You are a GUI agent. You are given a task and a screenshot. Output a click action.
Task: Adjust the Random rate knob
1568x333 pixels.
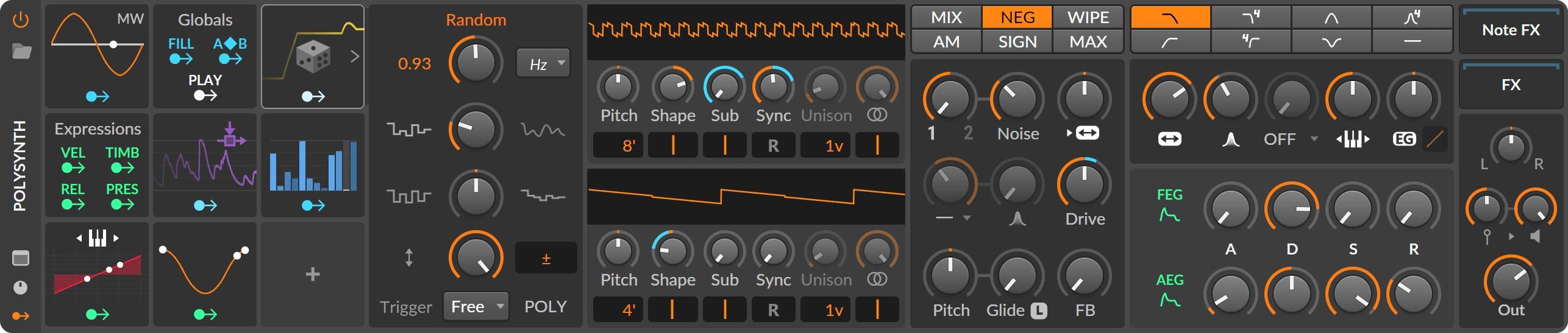(476, 62)
